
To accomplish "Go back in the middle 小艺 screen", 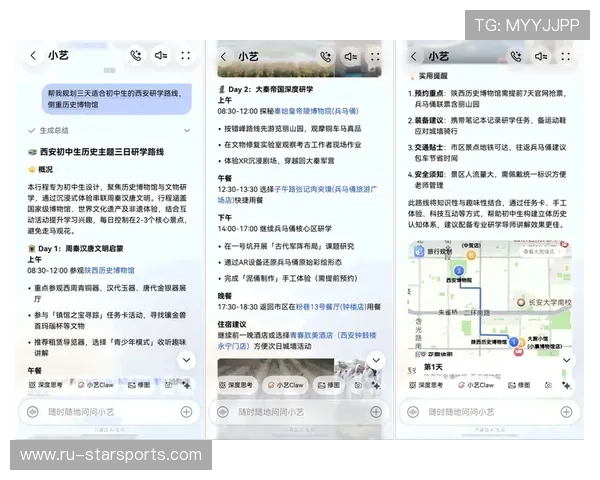I will (223, 57).
